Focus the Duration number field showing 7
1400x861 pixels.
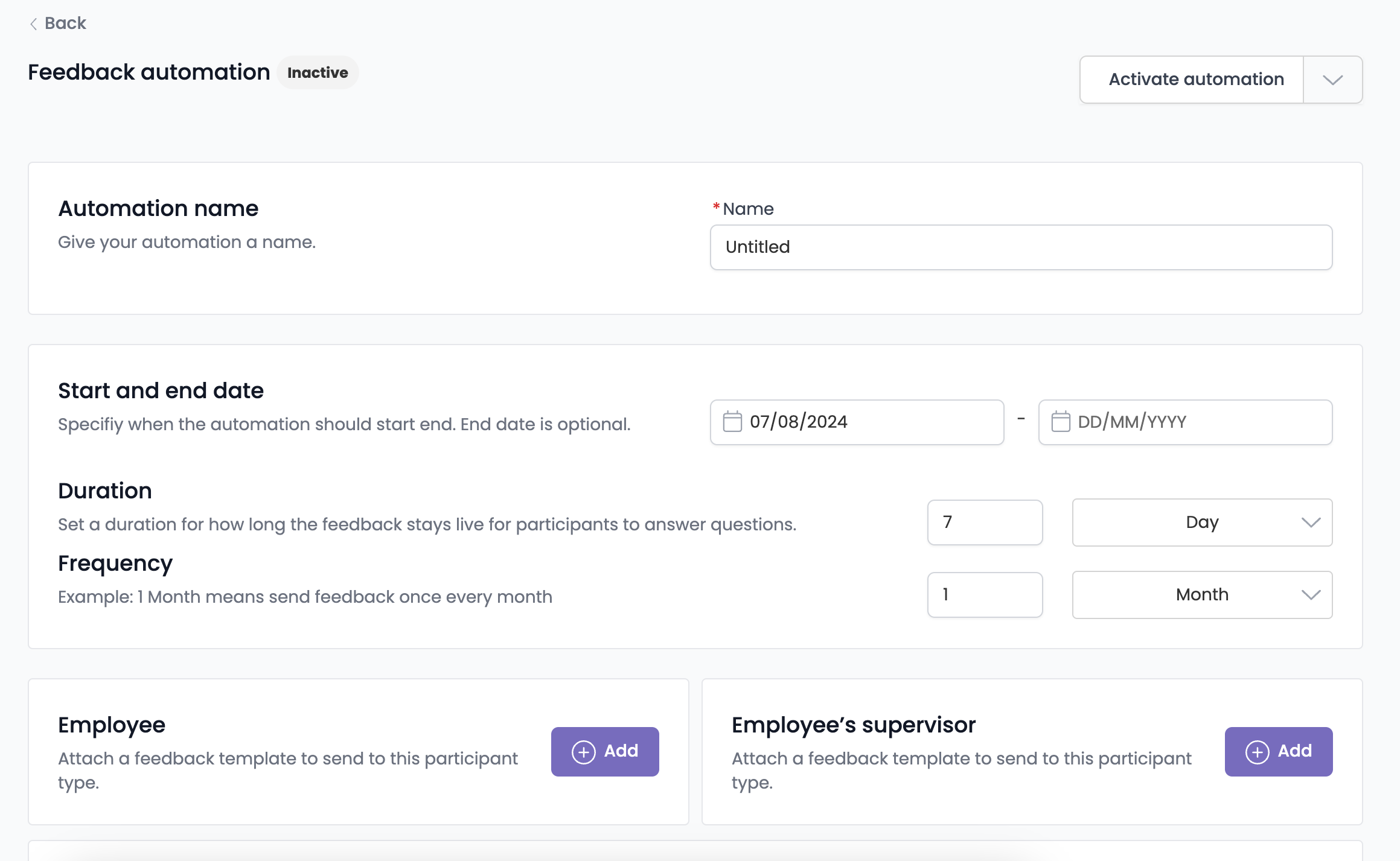985,523
